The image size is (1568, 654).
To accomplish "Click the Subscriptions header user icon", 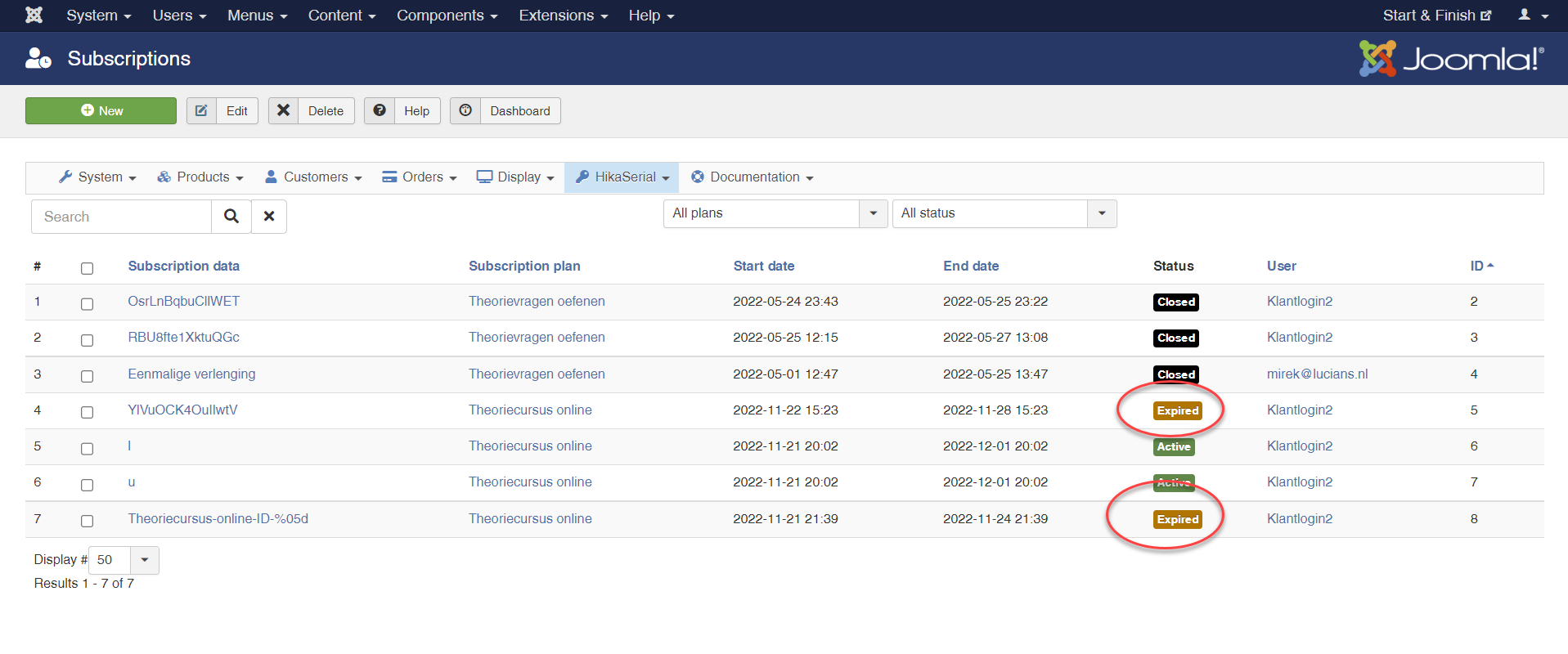I will [38, 58].
